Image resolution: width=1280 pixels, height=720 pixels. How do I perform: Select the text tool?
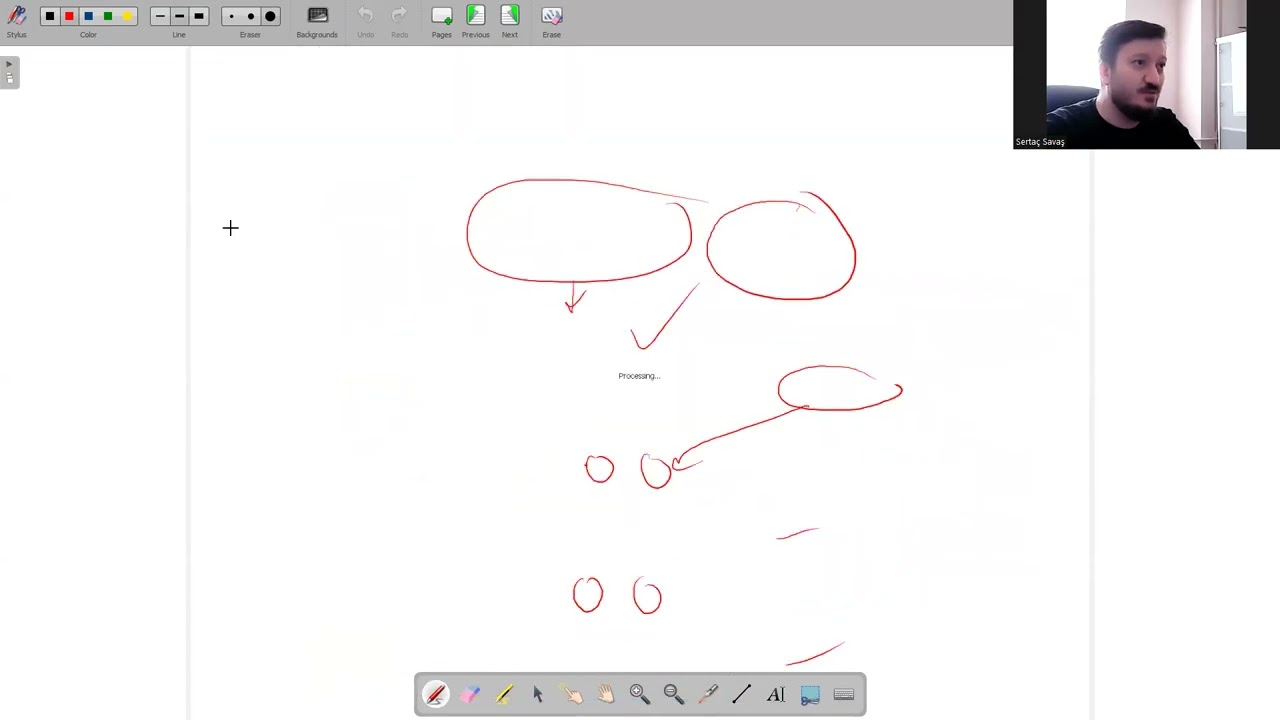pos(776,695)
